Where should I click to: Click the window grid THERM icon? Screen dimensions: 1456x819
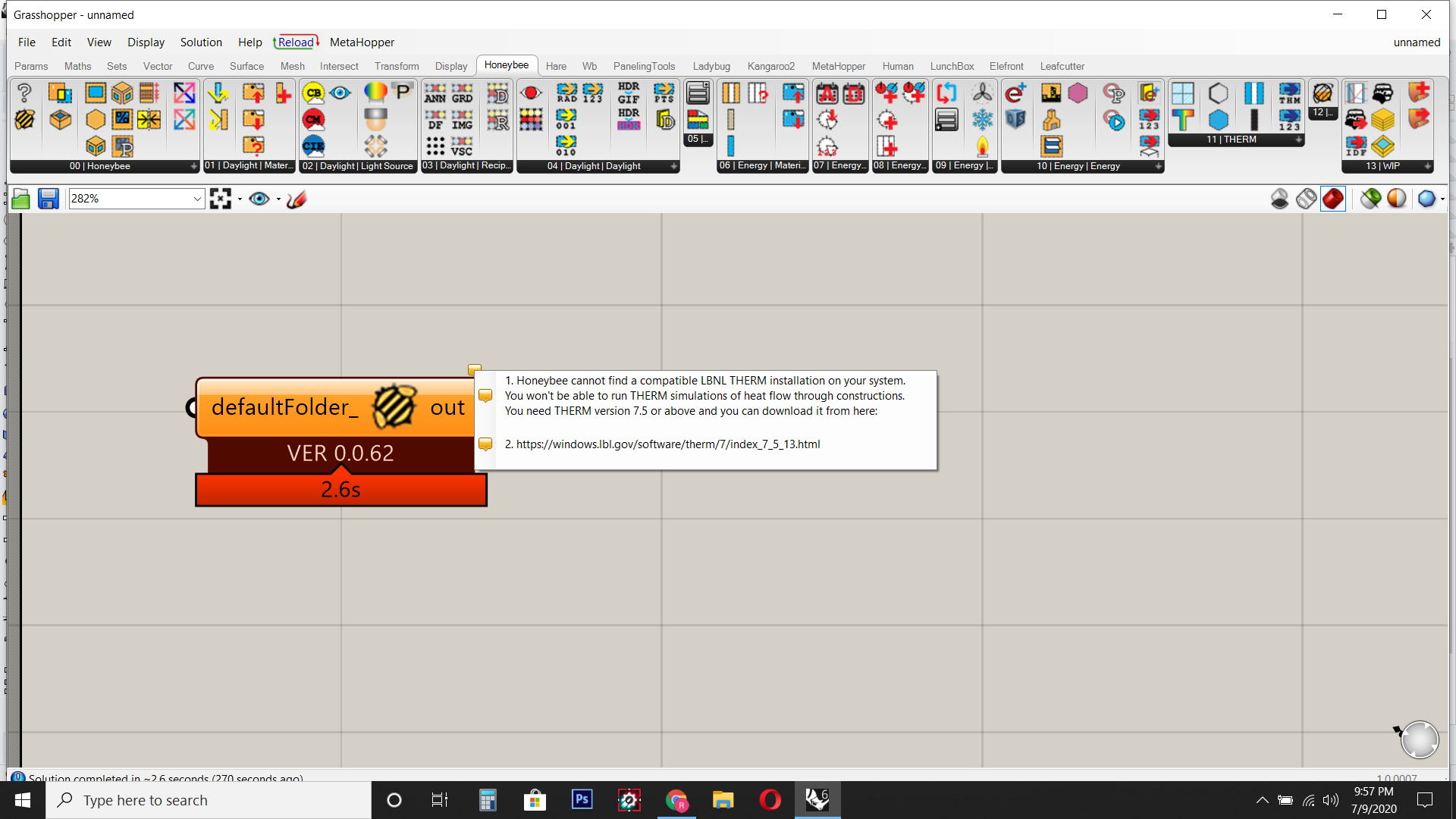coord(1182,93)
